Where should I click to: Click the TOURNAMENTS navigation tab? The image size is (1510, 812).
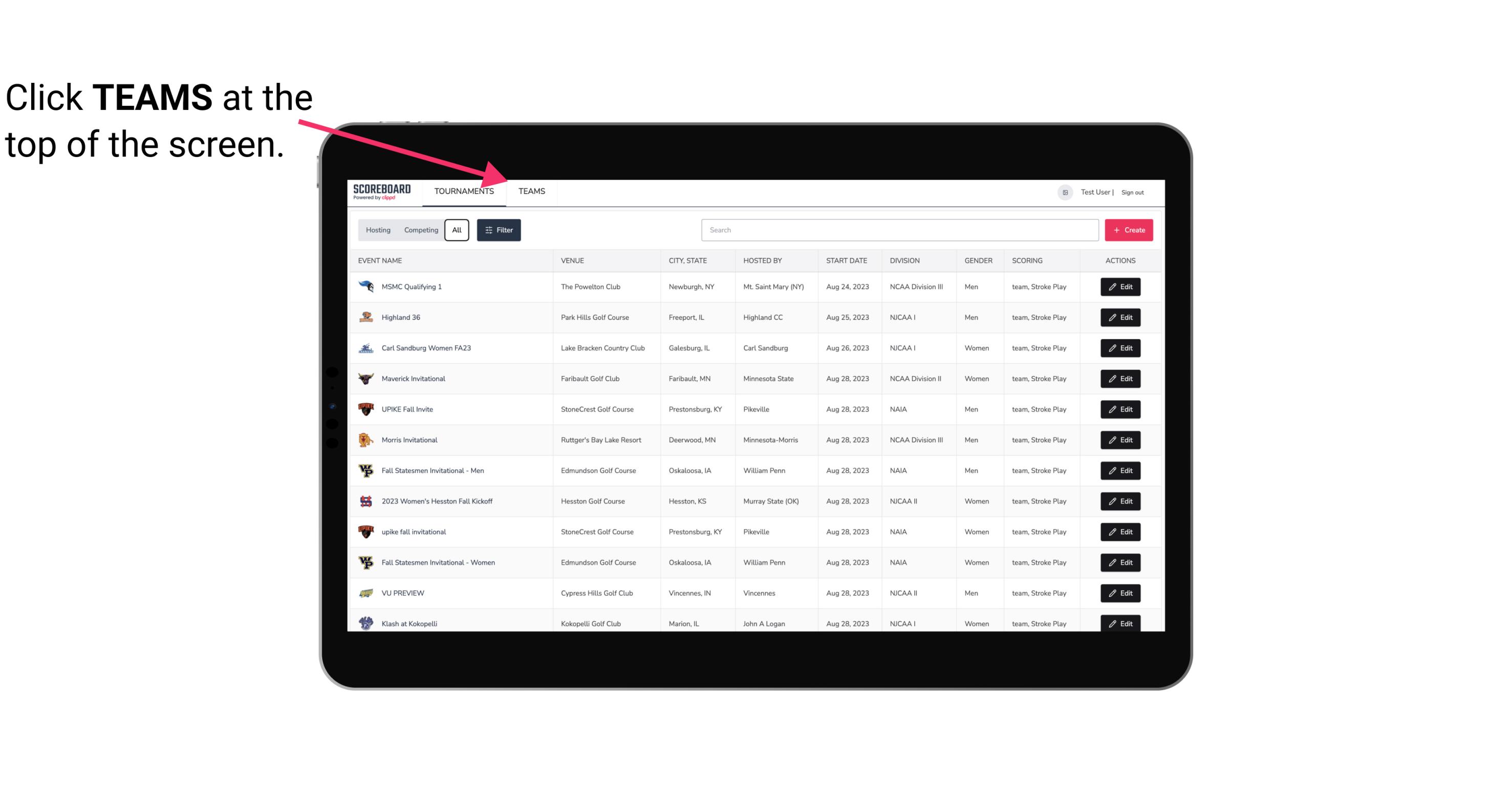click(x=463, y=192)
